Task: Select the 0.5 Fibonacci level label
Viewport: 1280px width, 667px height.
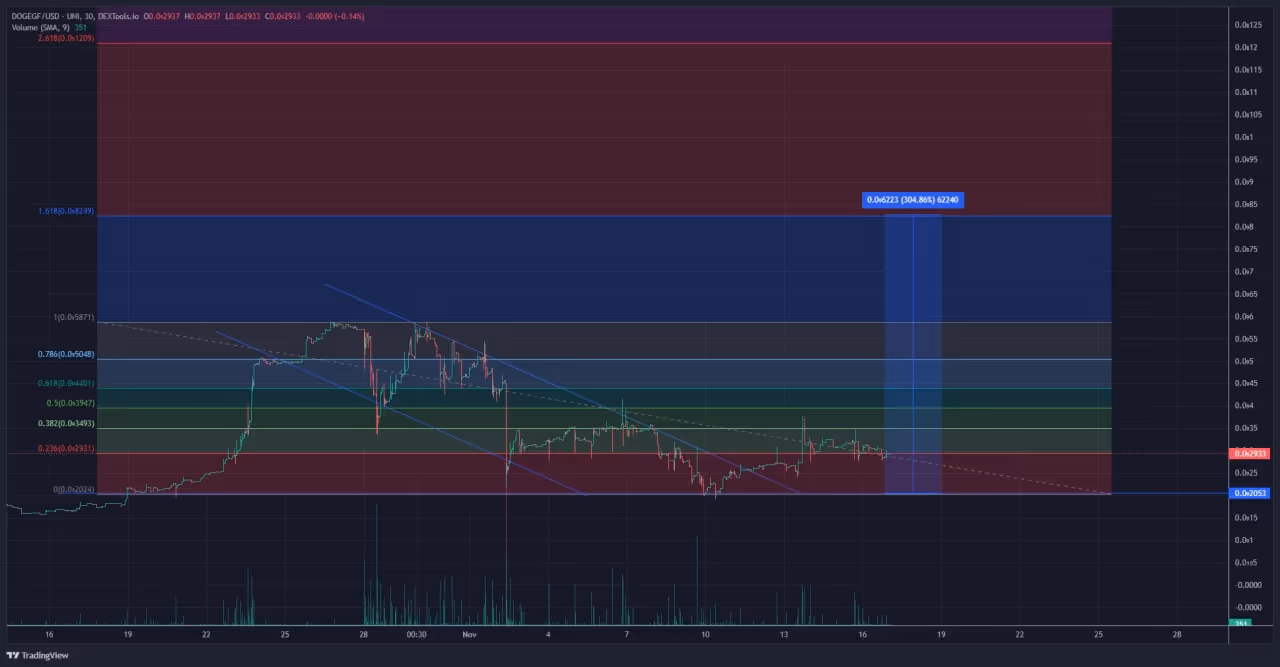Action: [70, 403]
